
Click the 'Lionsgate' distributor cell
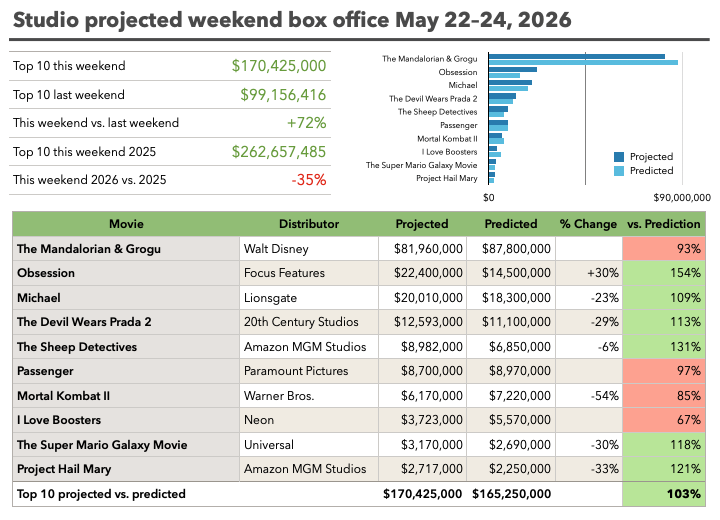[x=309, y=298]
